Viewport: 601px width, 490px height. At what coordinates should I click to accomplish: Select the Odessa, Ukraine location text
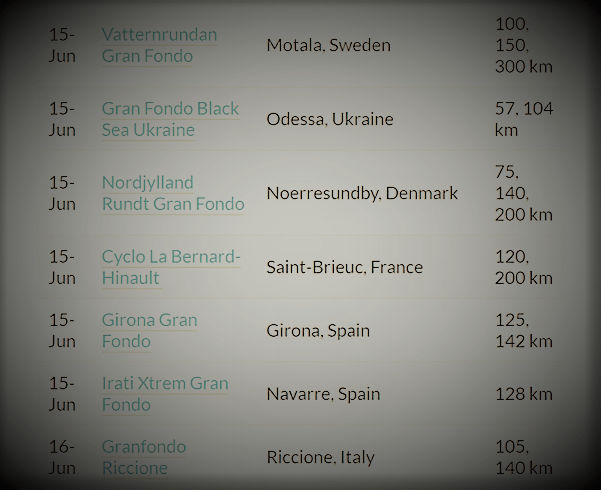(x=330, y=119)
